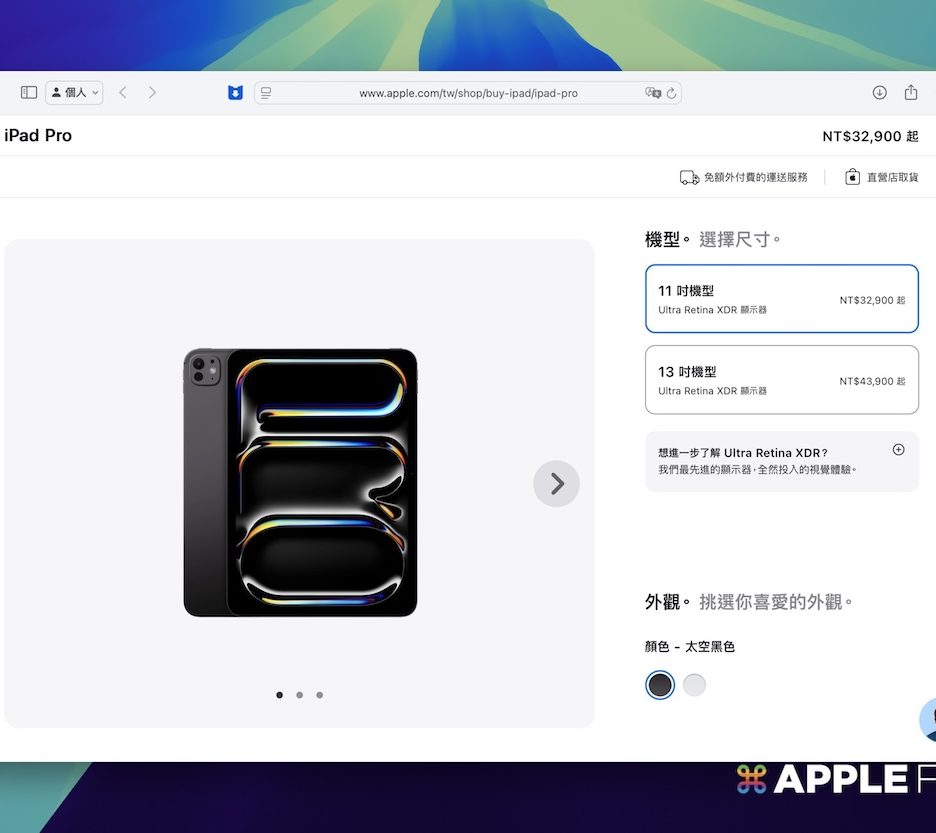
Task: Select the 11 吋機型 option
Action: coord(781,299)
